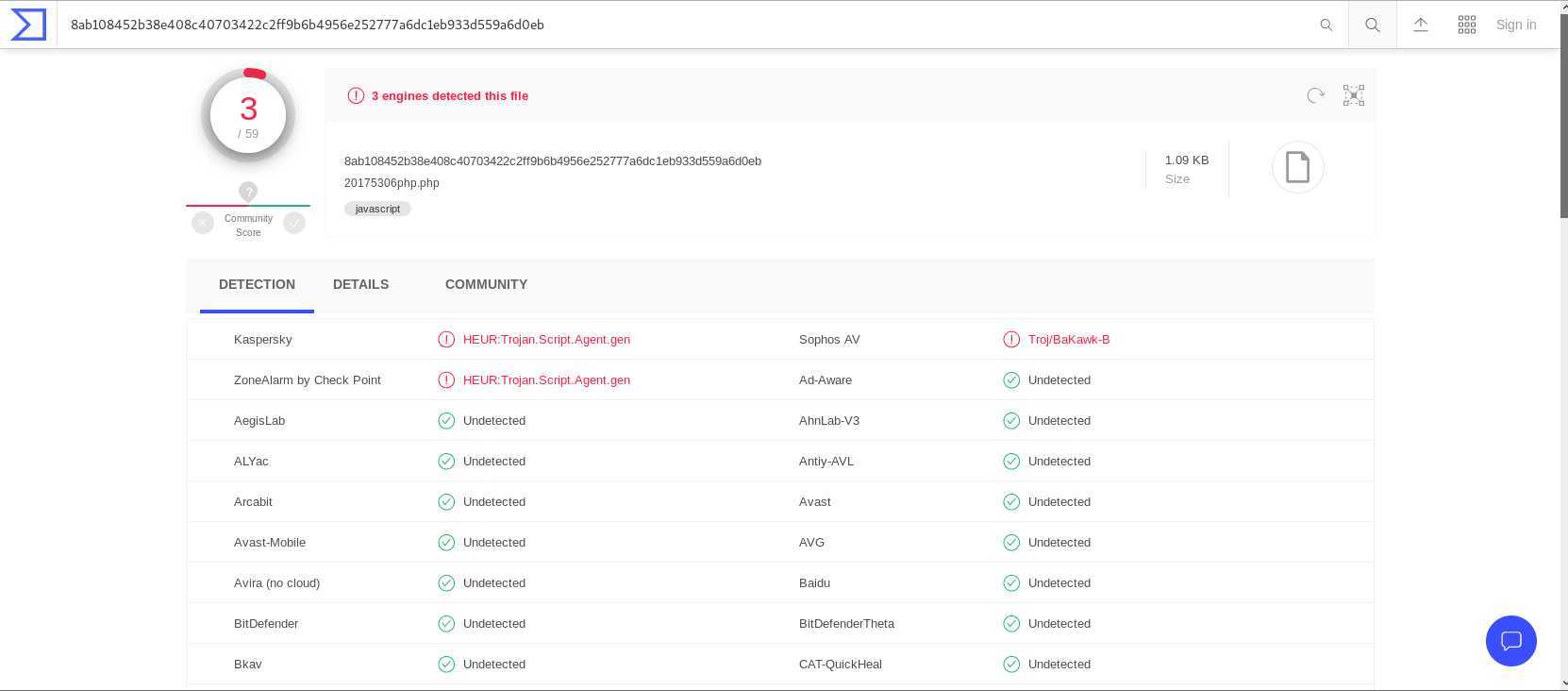Click the Ad-Aware undetected checkmark icon

(1011, 379)
